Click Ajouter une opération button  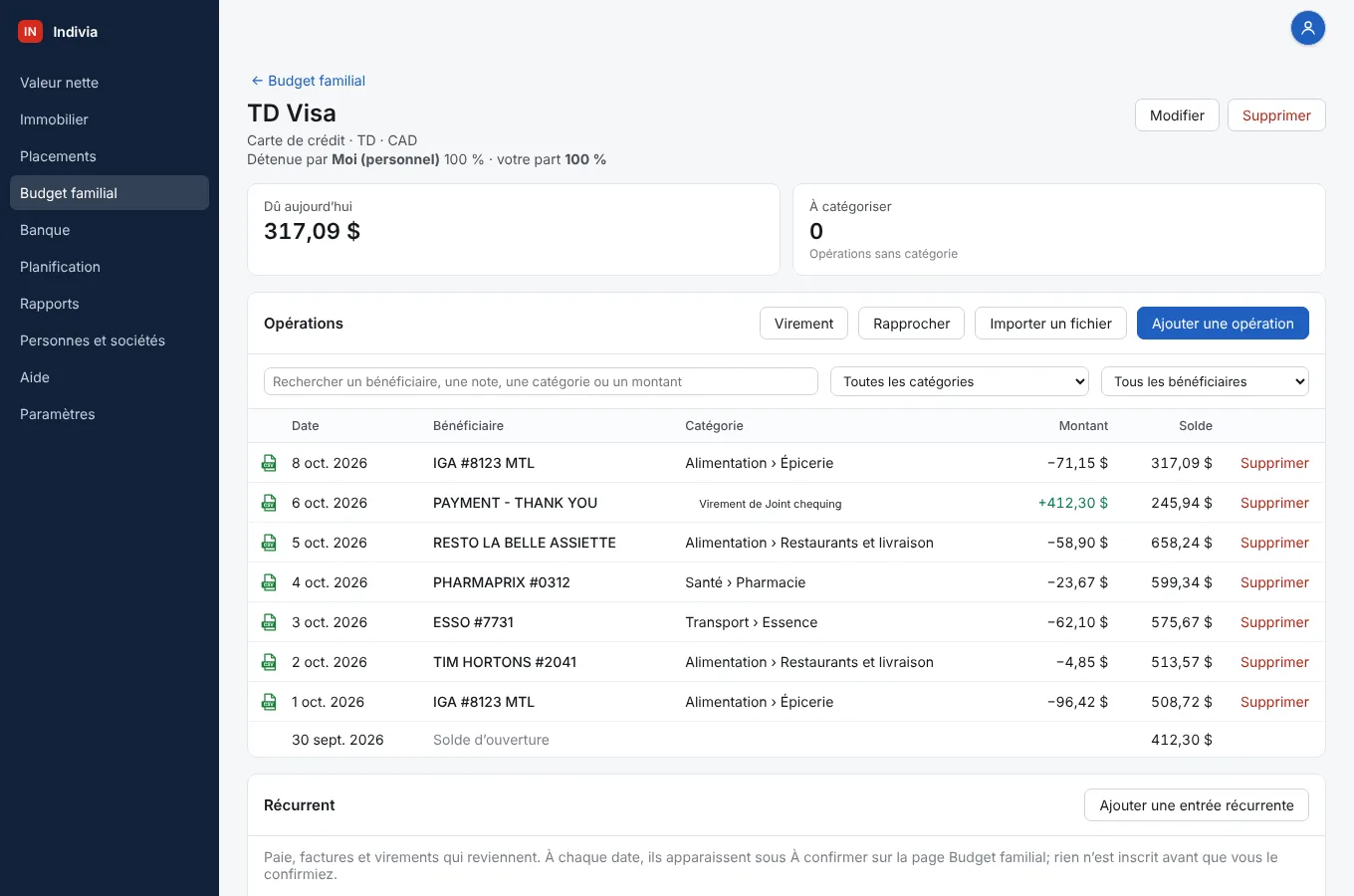pyautogui.click(x=1223, y=324)
